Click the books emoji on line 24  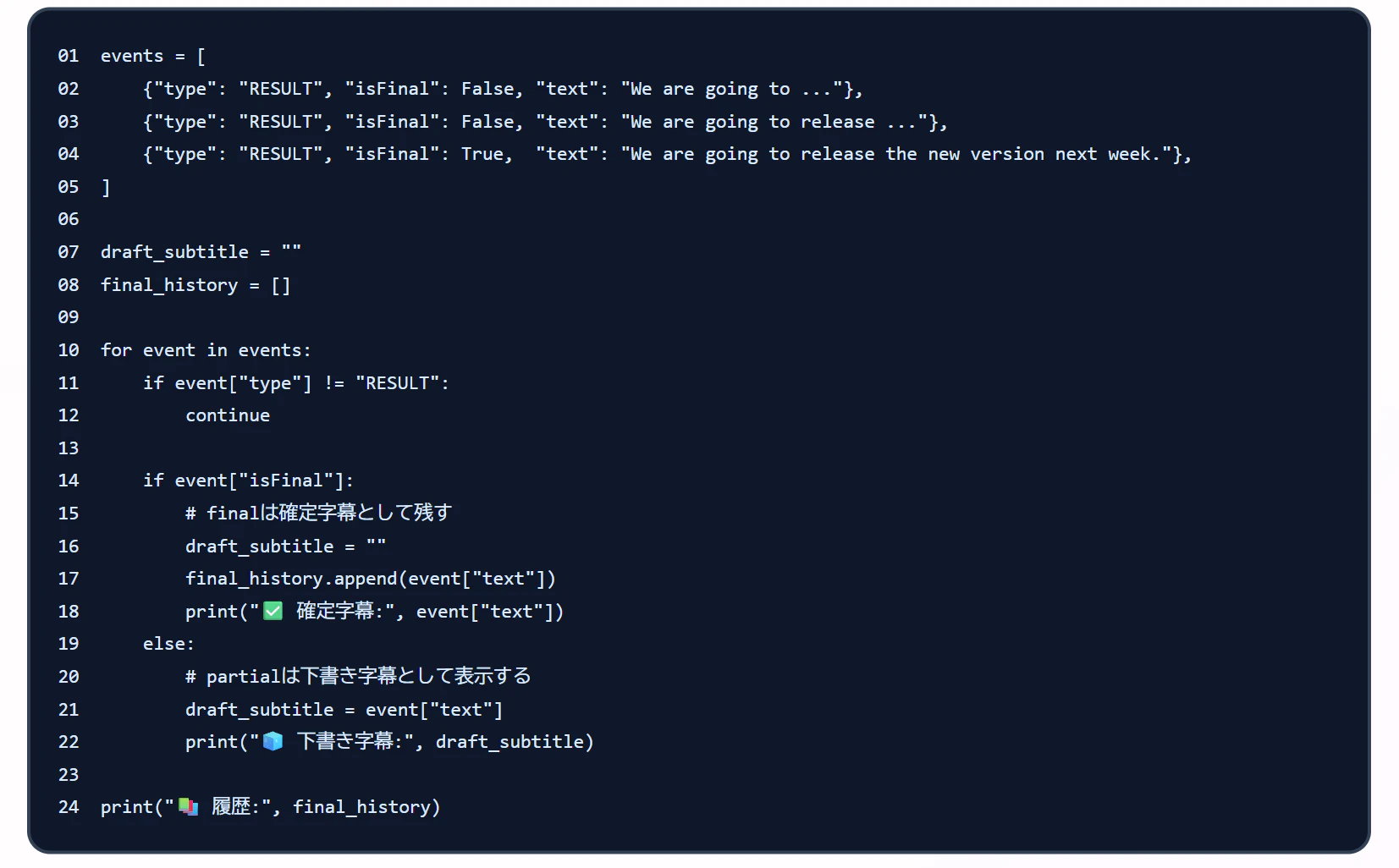tap(188, 806)
